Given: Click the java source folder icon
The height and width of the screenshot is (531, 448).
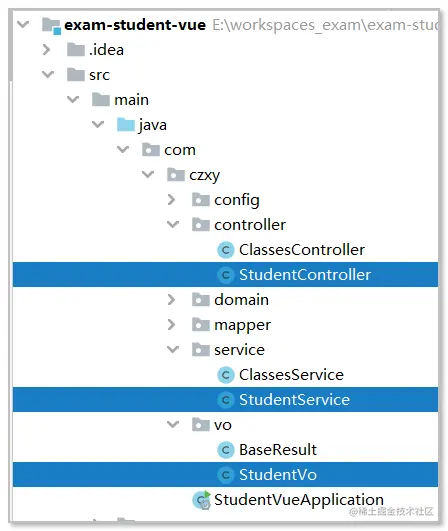Looking at the screenshot, I should pyautogui.click(x=126, y=125).
